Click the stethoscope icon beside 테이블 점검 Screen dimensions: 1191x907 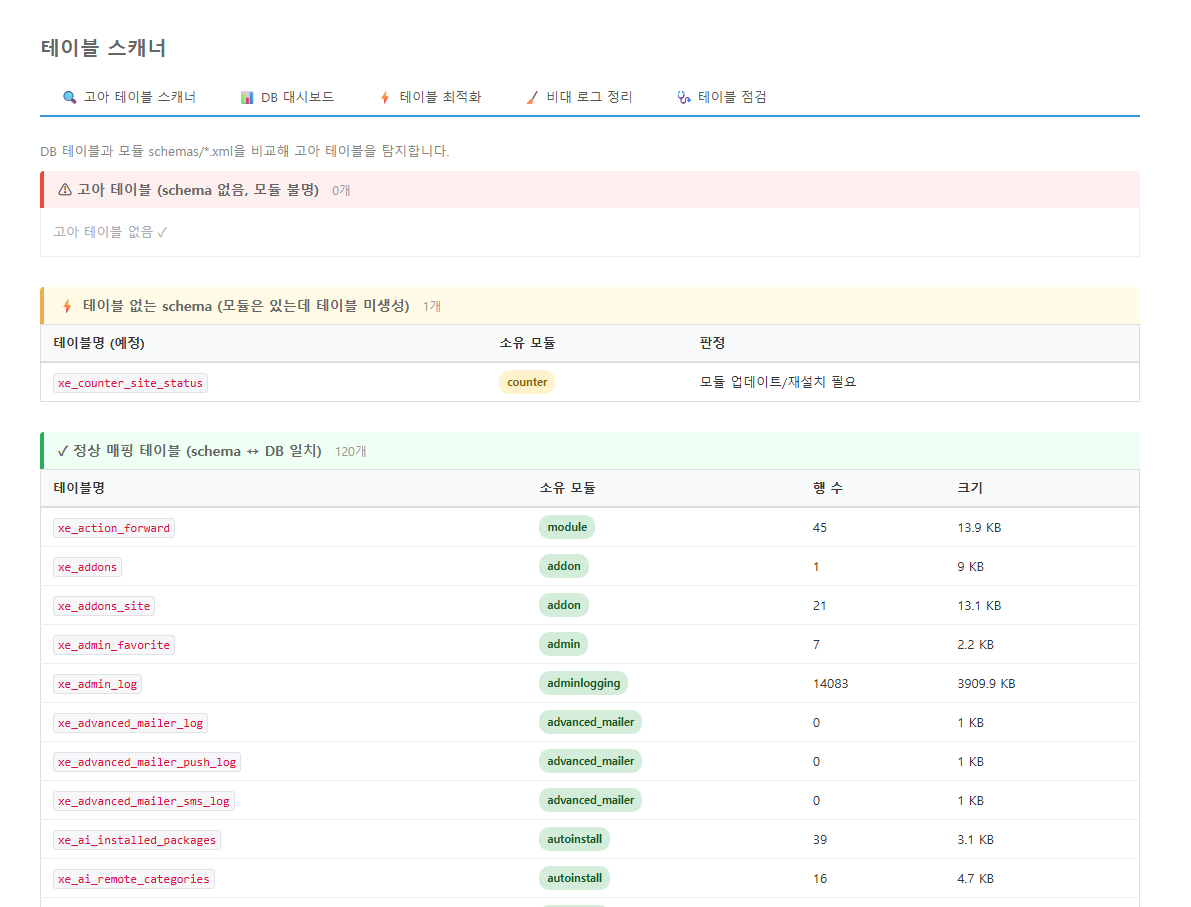684,97
